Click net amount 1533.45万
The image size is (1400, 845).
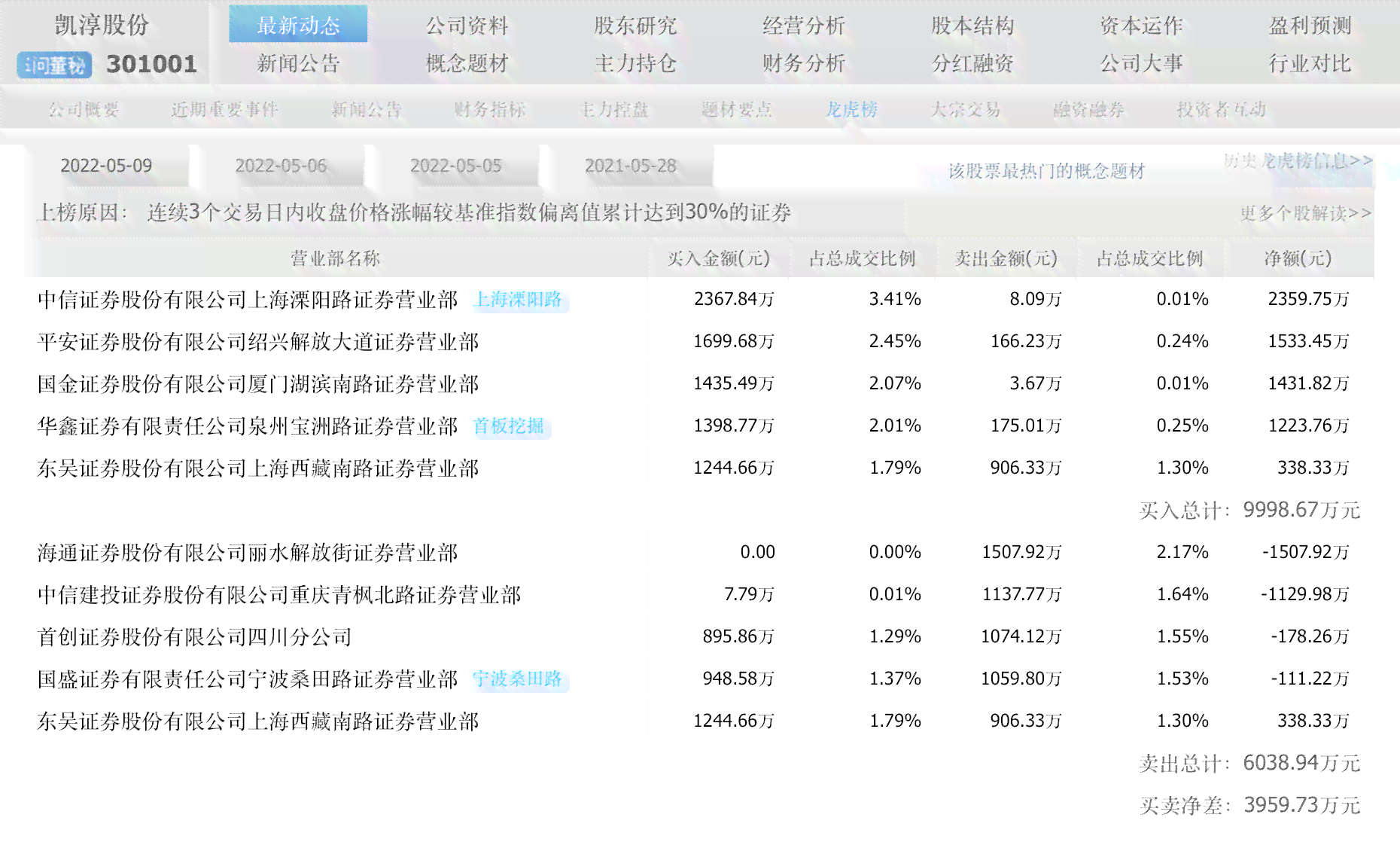point(1308,341)
